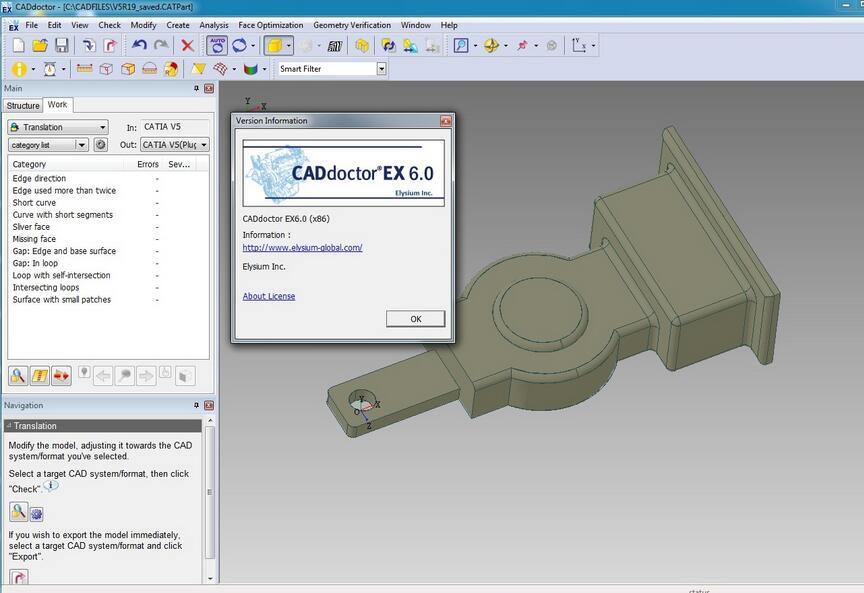Click the Navigation panel scrollbar
Image resolution: width=864 pixels, height=593 pixels.
[x=209, y=492]
